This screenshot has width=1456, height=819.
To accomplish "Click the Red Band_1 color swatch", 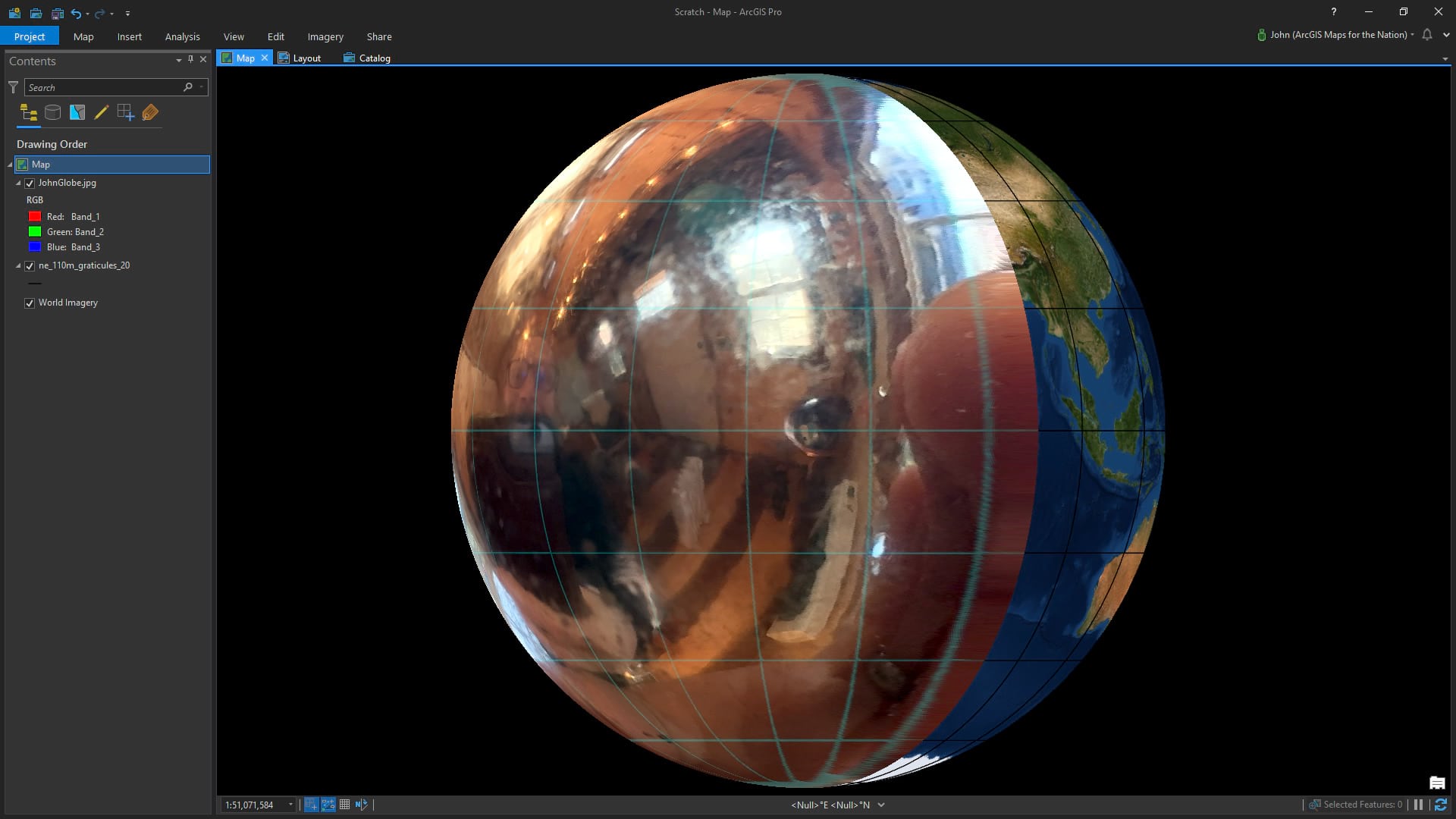I will 35,217.
